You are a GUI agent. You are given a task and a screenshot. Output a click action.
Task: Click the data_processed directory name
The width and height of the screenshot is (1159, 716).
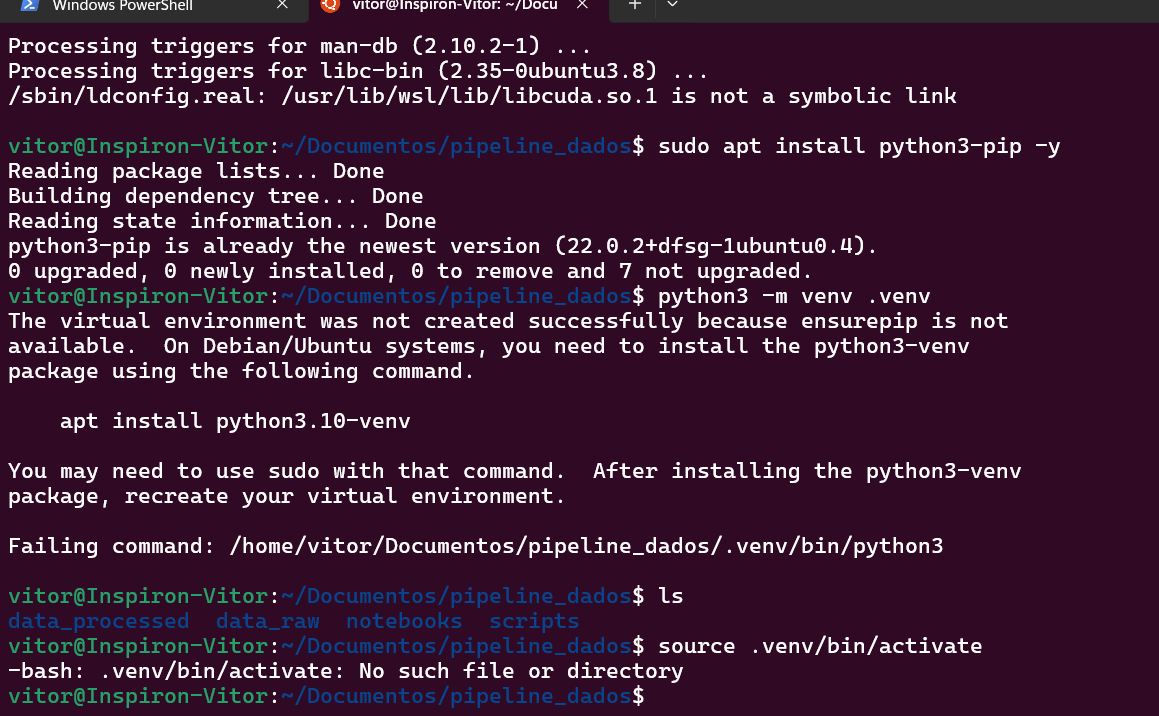98,620
